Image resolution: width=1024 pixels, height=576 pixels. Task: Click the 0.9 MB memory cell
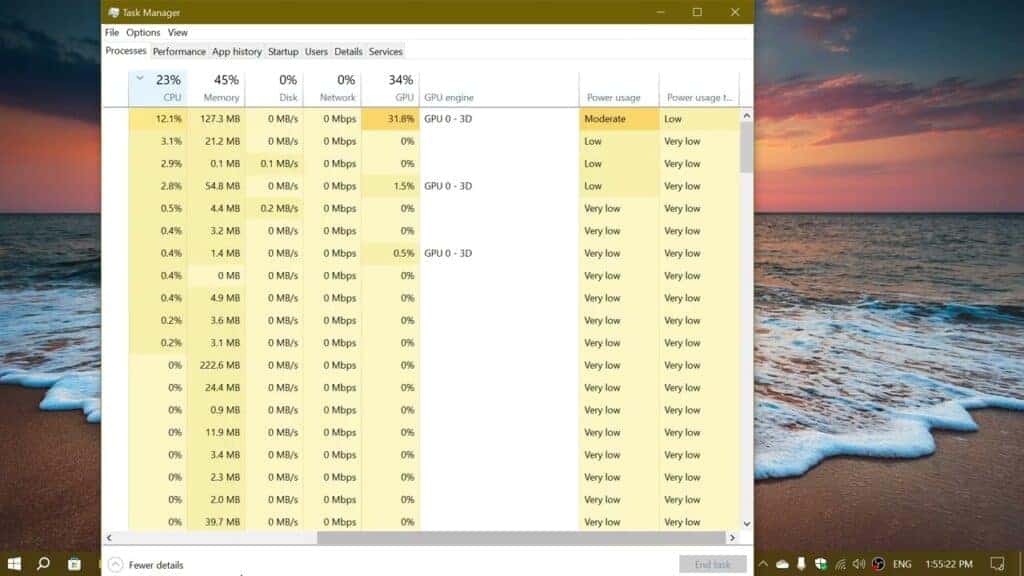pyautogui.click(x=216, y=410)
